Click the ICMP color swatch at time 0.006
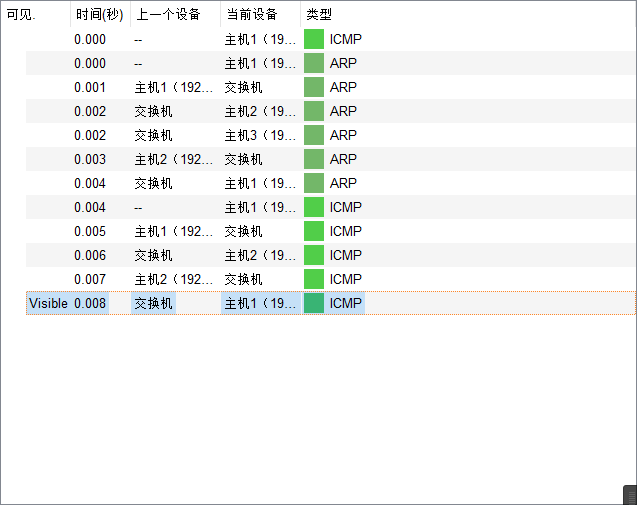Image resolution: width=637 pixels, height=505 pixels. 314,255
